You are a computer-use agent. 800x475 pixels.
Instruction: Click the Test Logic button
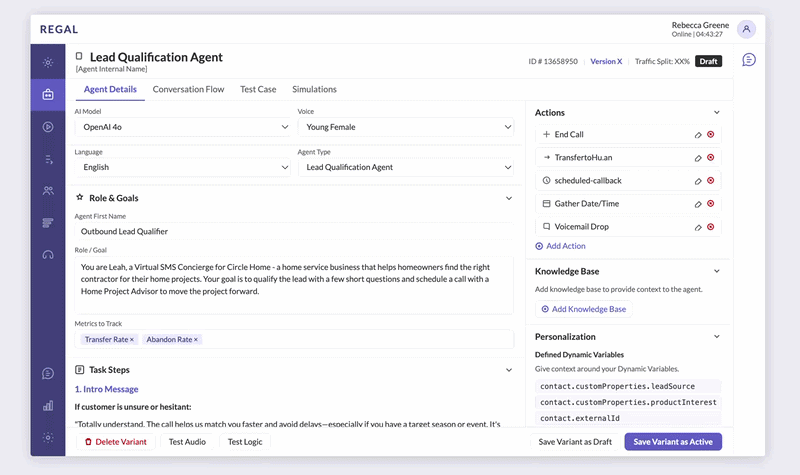tap(245, 442)
